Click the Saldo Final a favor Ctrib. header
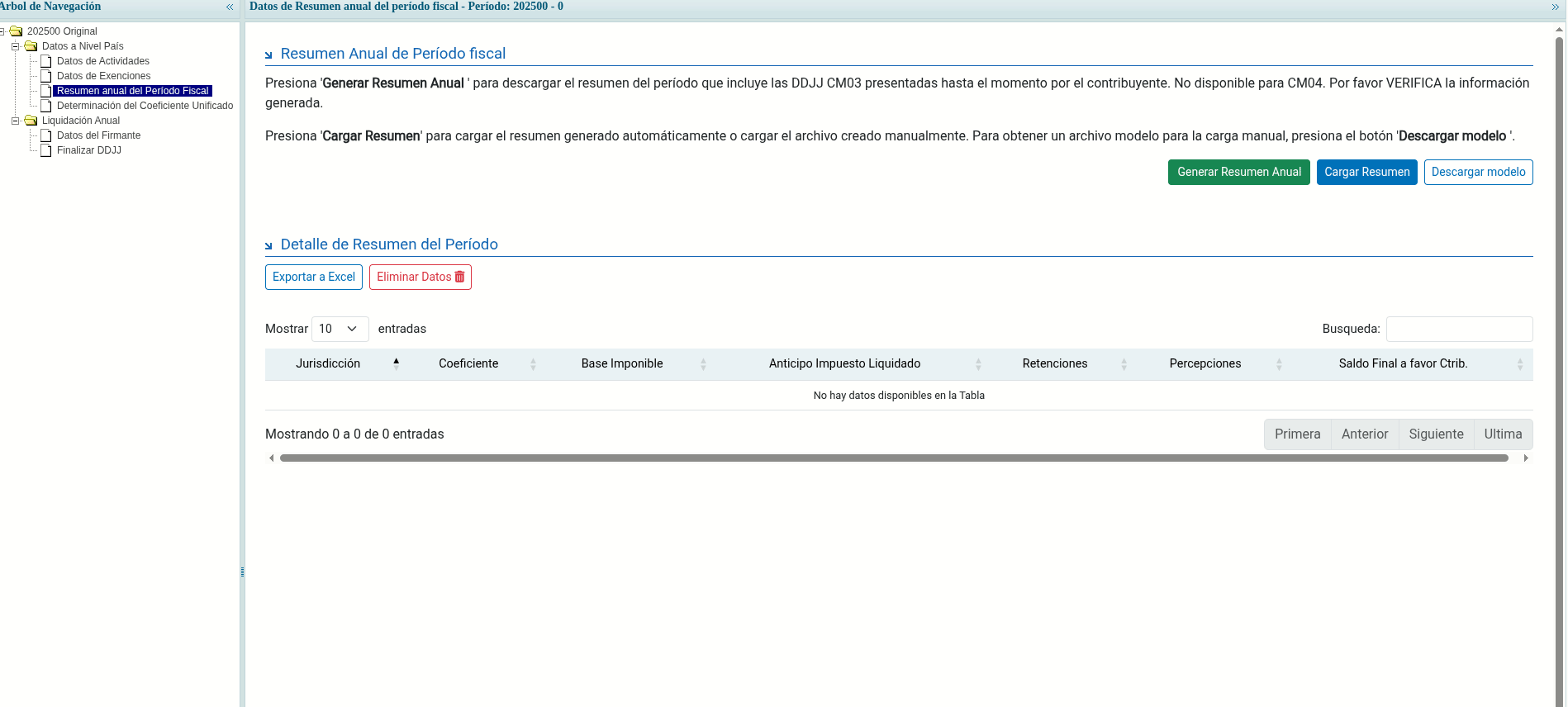Screen dimensions: 1568x707 tap(1403, 363)
